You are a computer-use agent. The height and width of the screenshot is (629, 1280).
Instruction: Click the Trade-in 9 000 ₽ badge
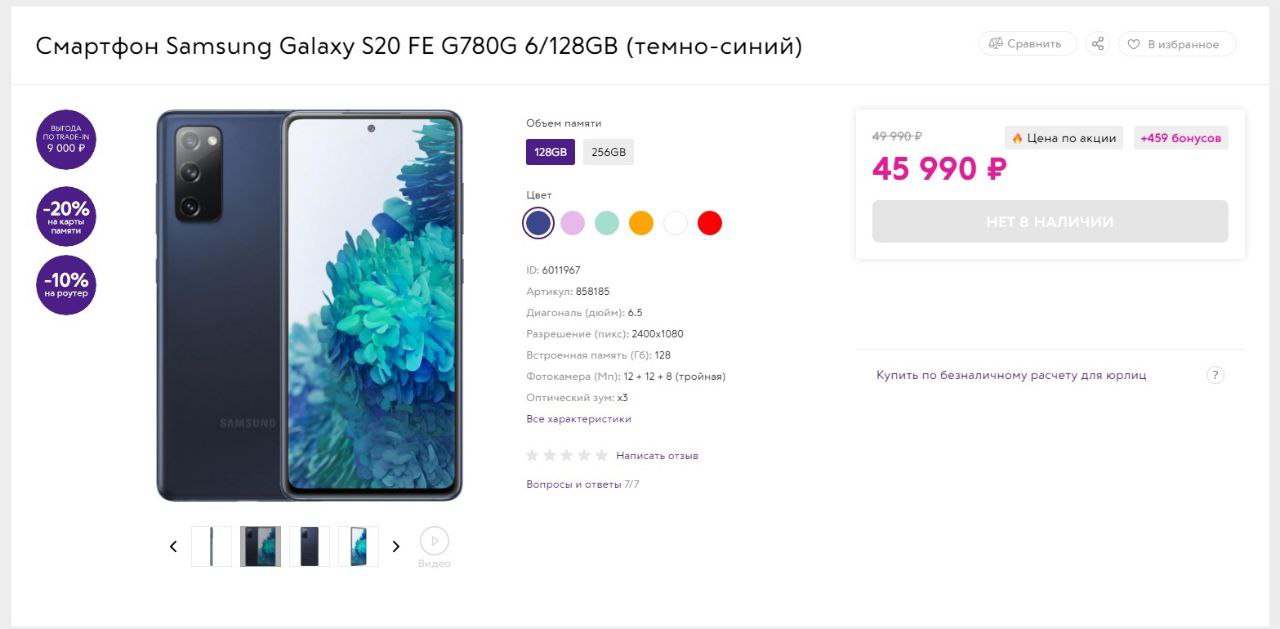66,139
